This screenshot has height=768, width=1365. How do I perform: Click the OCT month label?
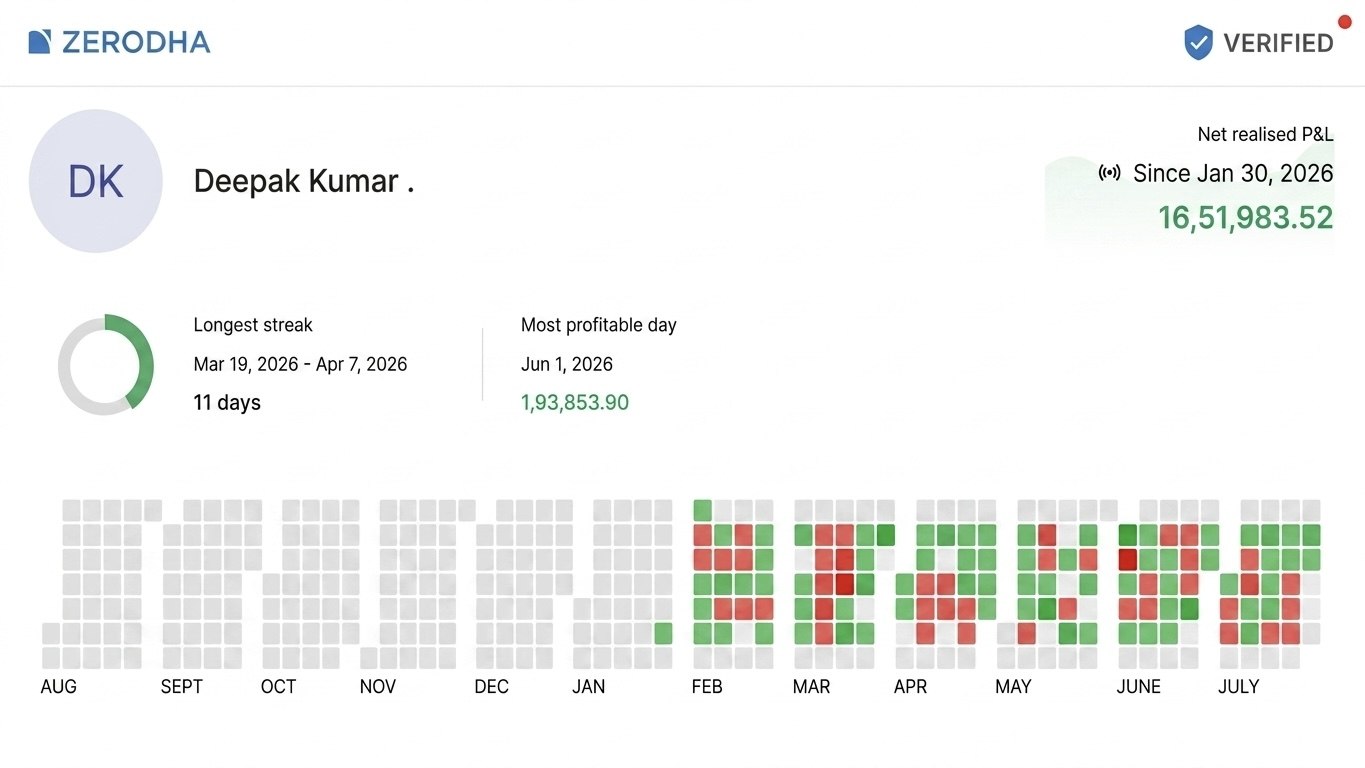(x=278, y=687)
